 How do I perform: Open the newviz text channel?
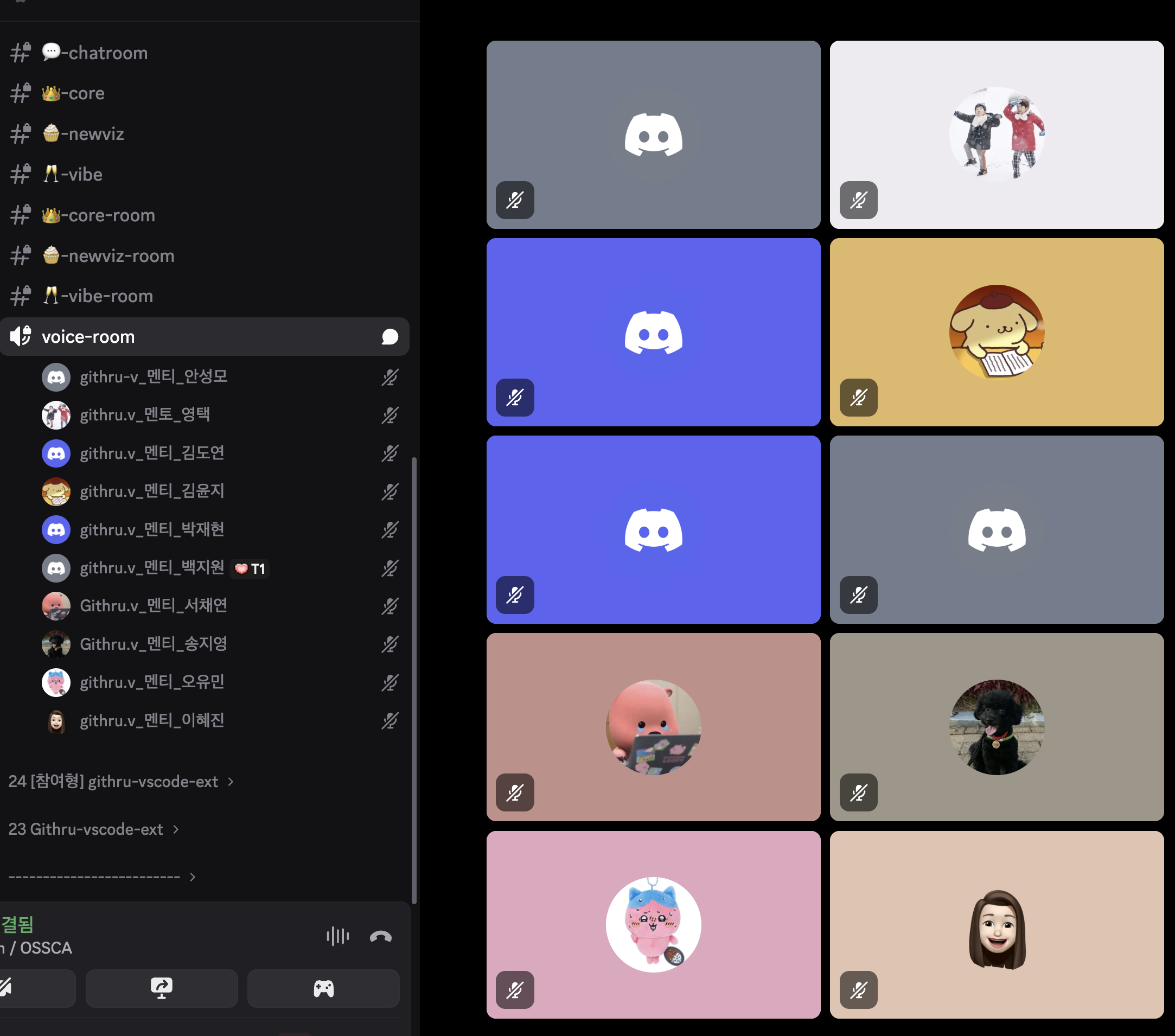pos(205,134)
